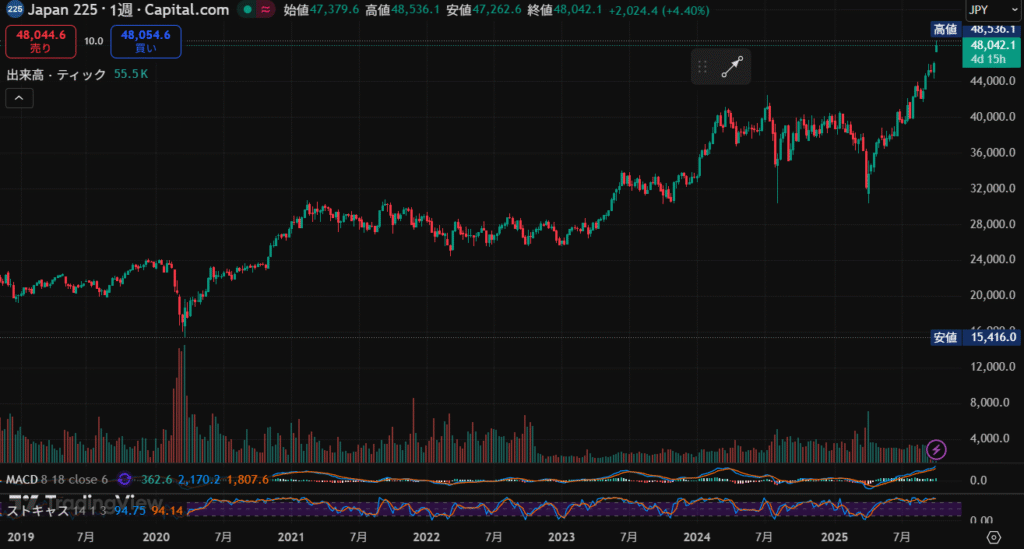Click the purple MACD indicator circle icon
This screenshot has height=549, width=1024.
click(x=125, y=480)
